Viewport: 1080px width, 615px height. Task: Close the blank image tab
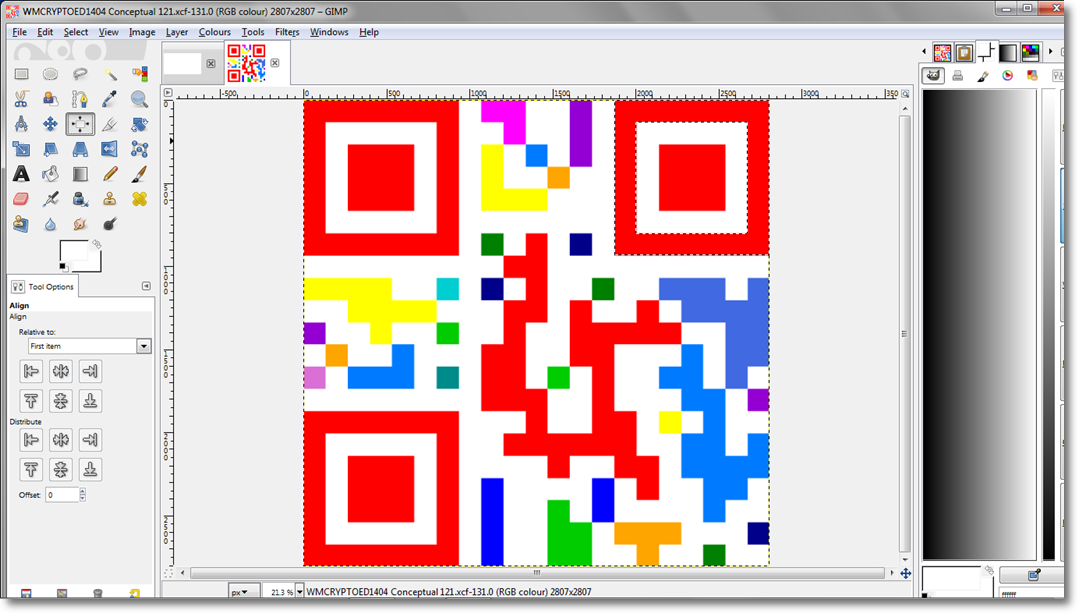tap(211, 63)
